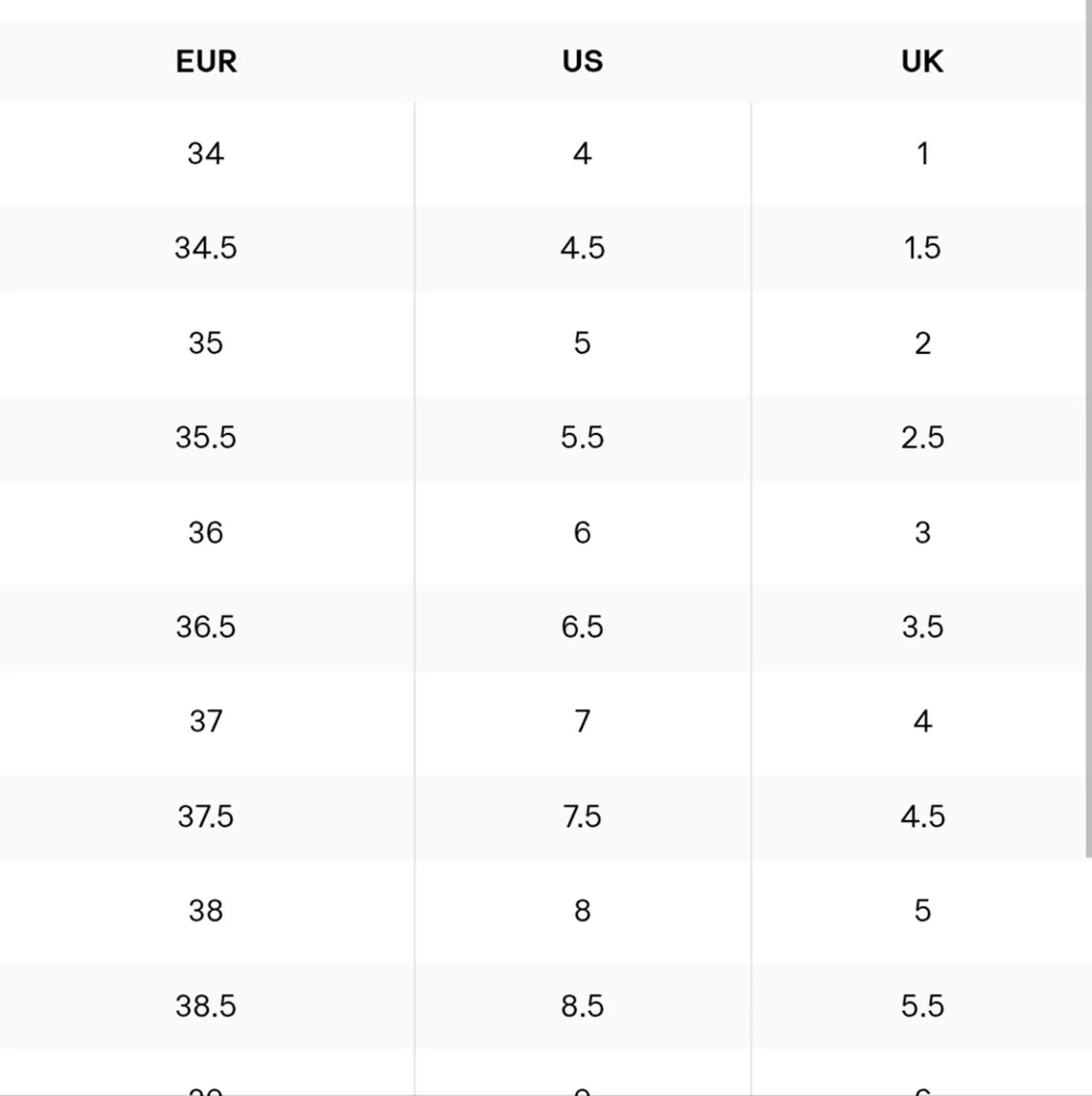Select EUR size 36.5 row

coord(543,627)
